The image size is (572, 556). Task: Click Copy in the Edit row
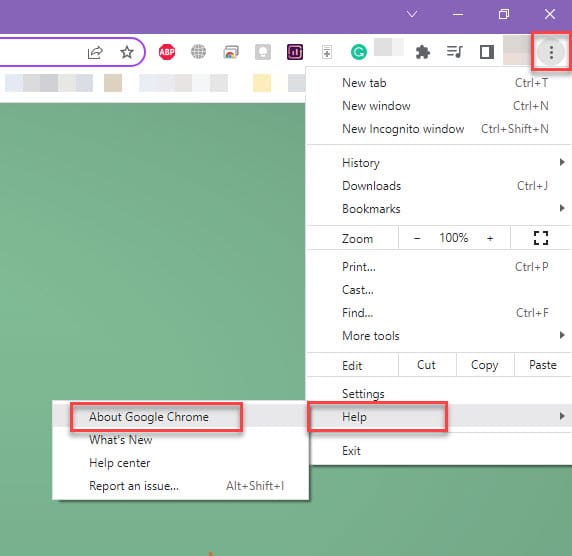pos(484,365)
